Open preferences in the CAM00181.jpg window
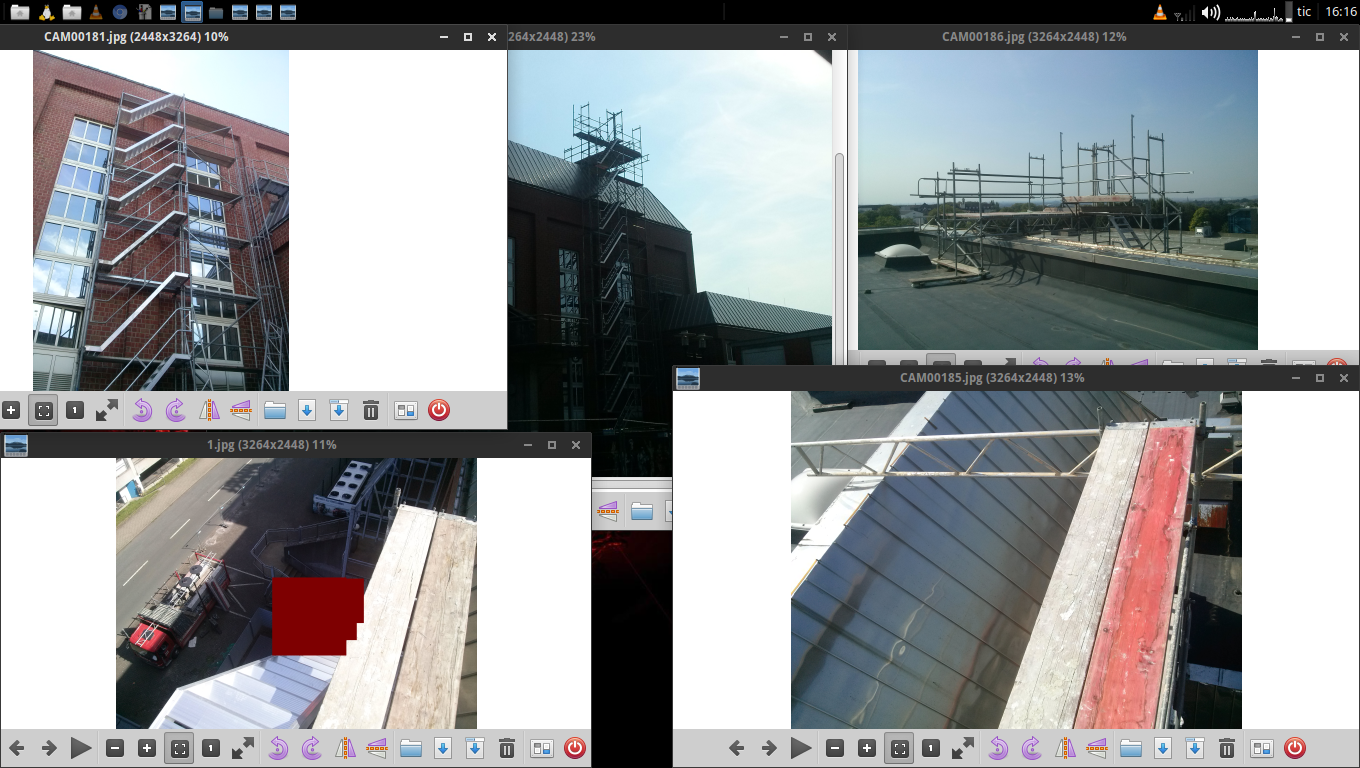The height and width of the screenshot is (768, 1360). (405, 410)
